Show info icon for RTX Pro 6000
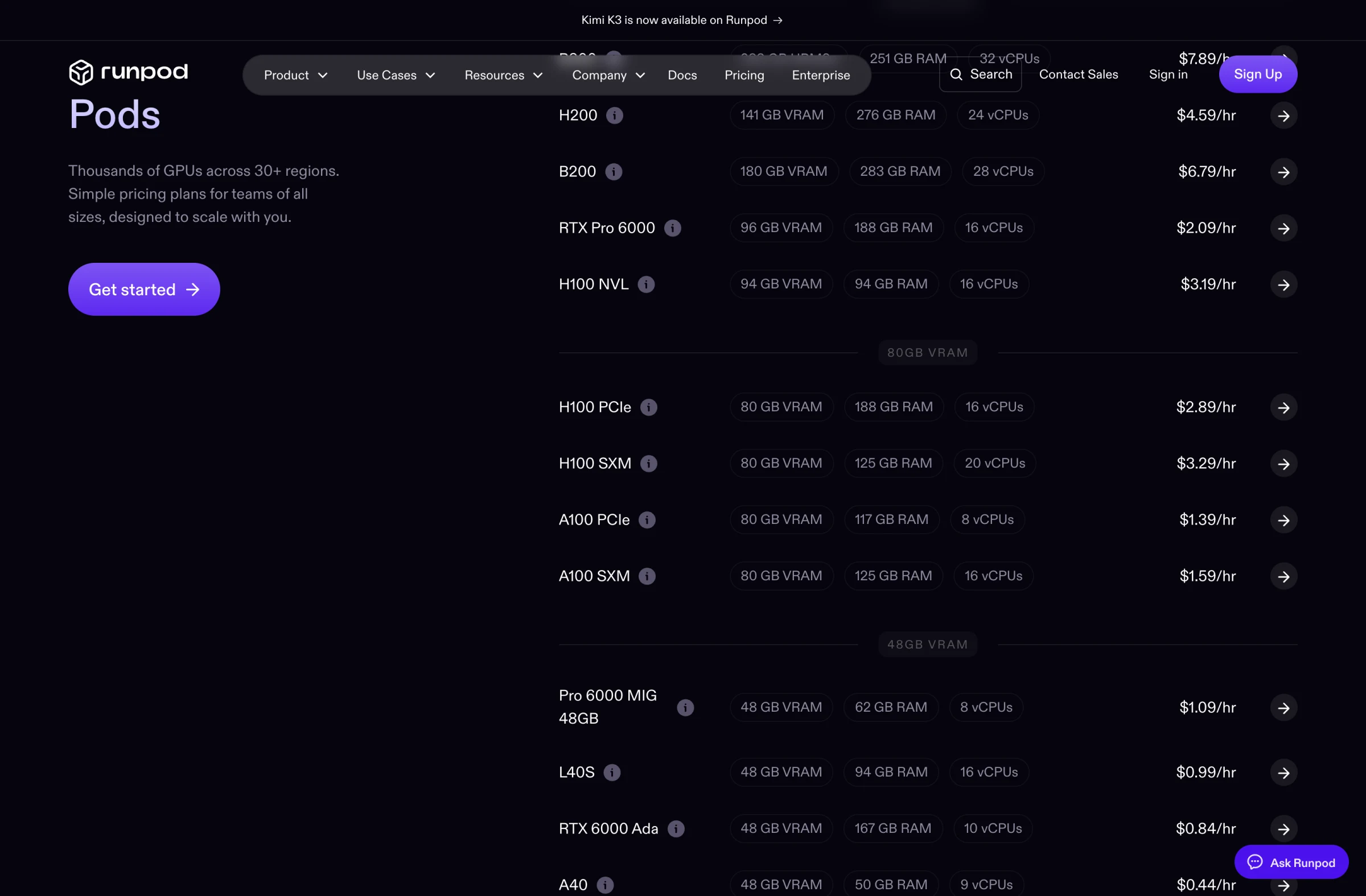Image resolution: width=1366 pixels, height=896 pixels. (x=673, y=228)
